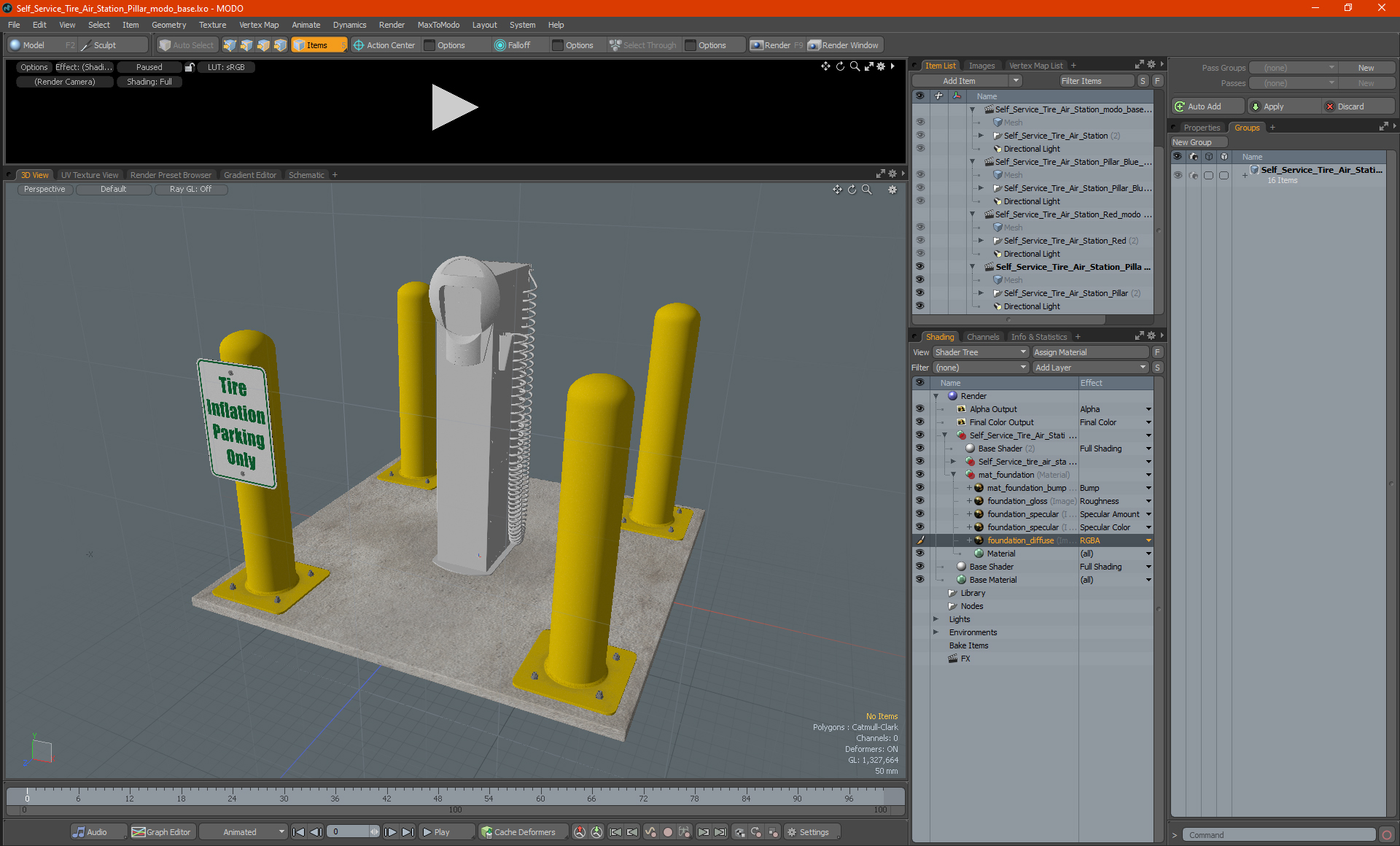Expand the Lights tree node

(x=936, y=619)
